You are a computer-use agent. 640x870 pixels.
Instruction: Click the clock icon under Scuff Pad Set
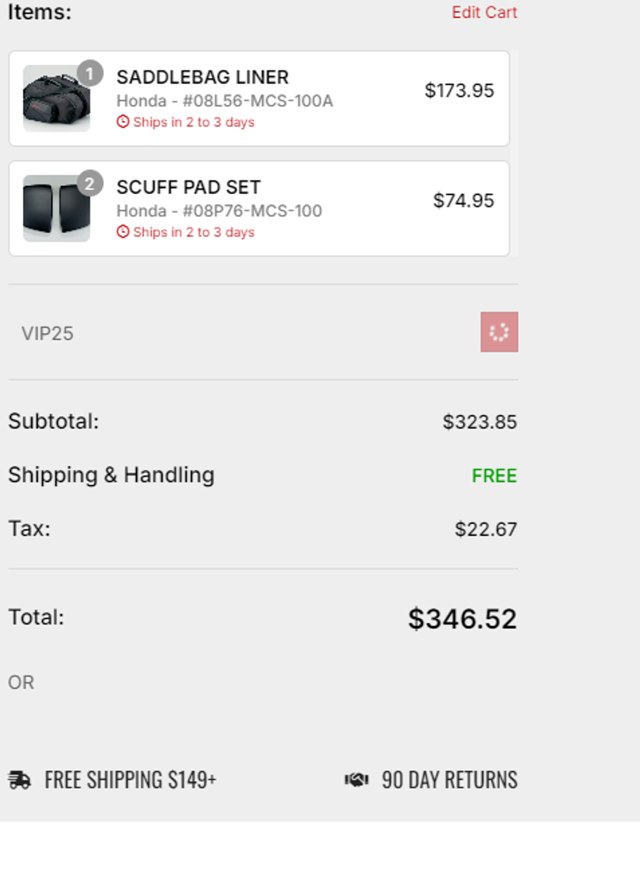point(123,232)
